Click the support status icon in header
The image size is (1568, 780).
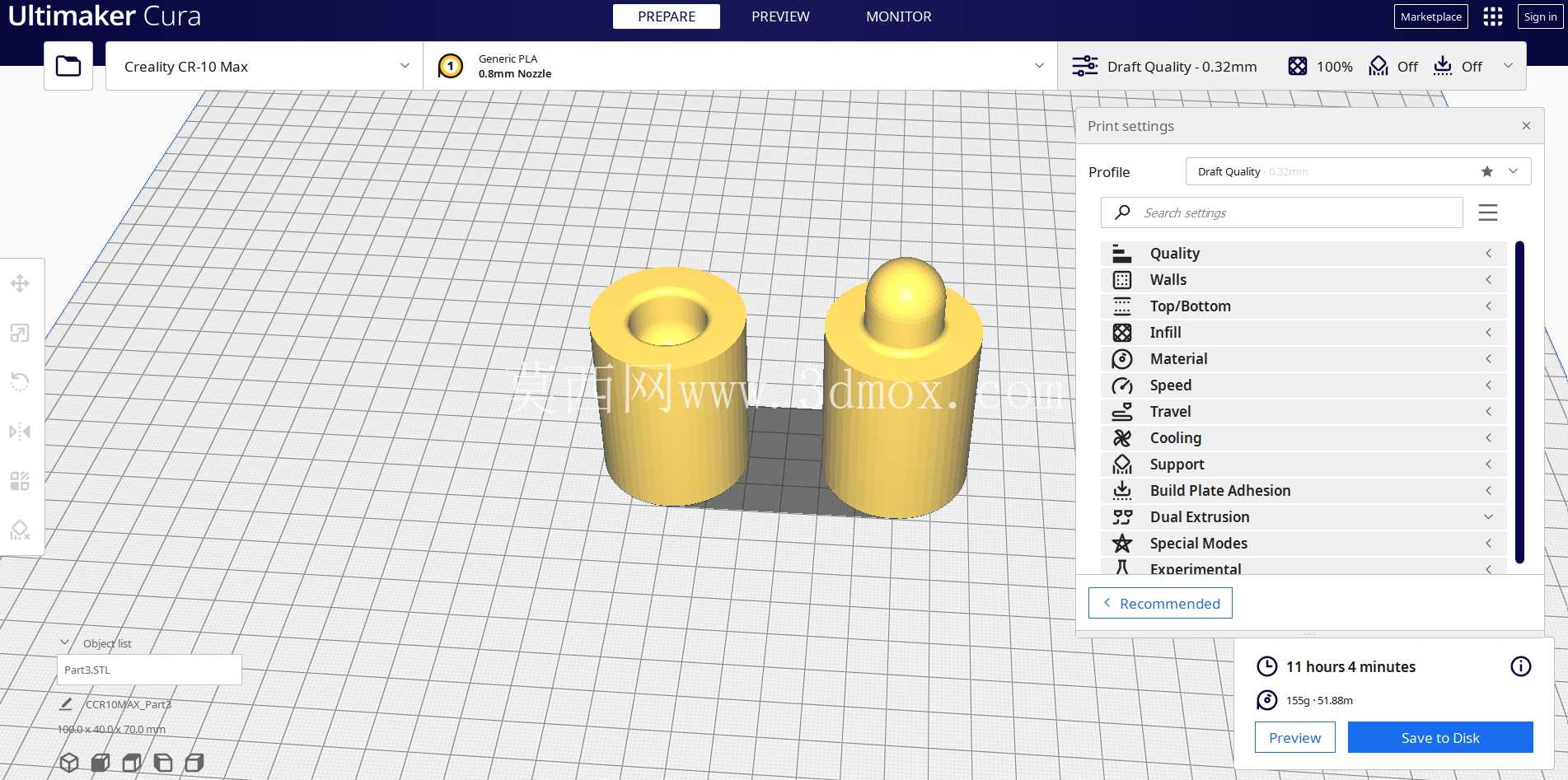[x=1378, y=66]
